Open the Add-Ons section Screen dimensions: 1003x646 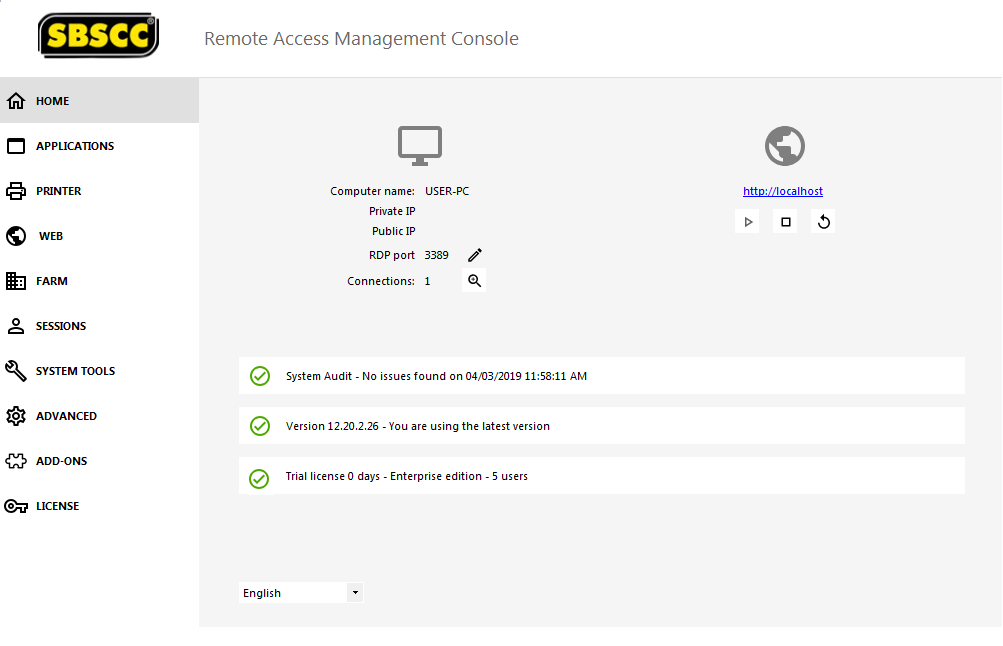click(x=61, y=461)
